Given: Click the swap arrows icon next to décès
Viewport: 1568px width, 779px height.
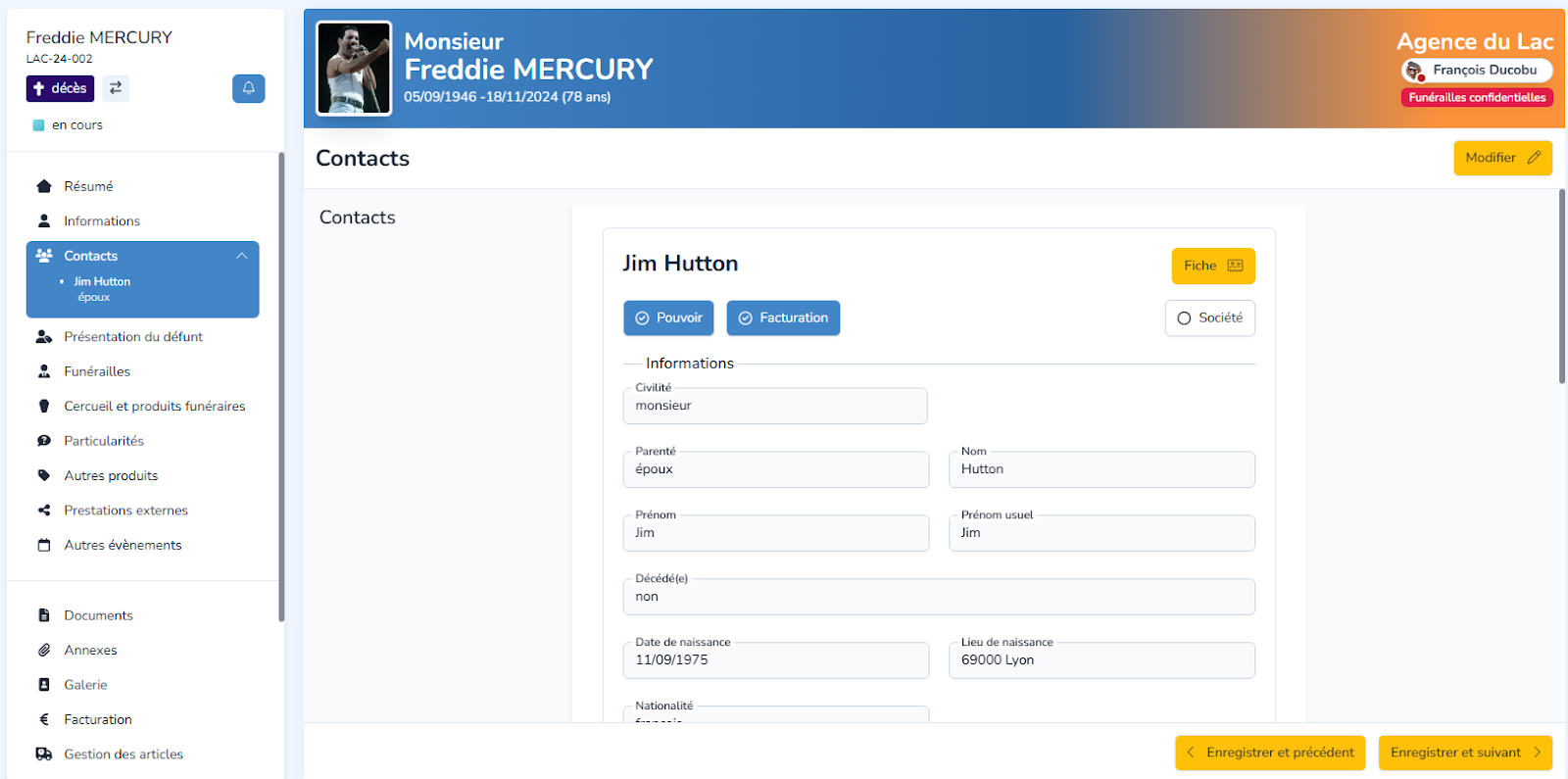Looking at the screenshot, I should click(x=116, y=88).
